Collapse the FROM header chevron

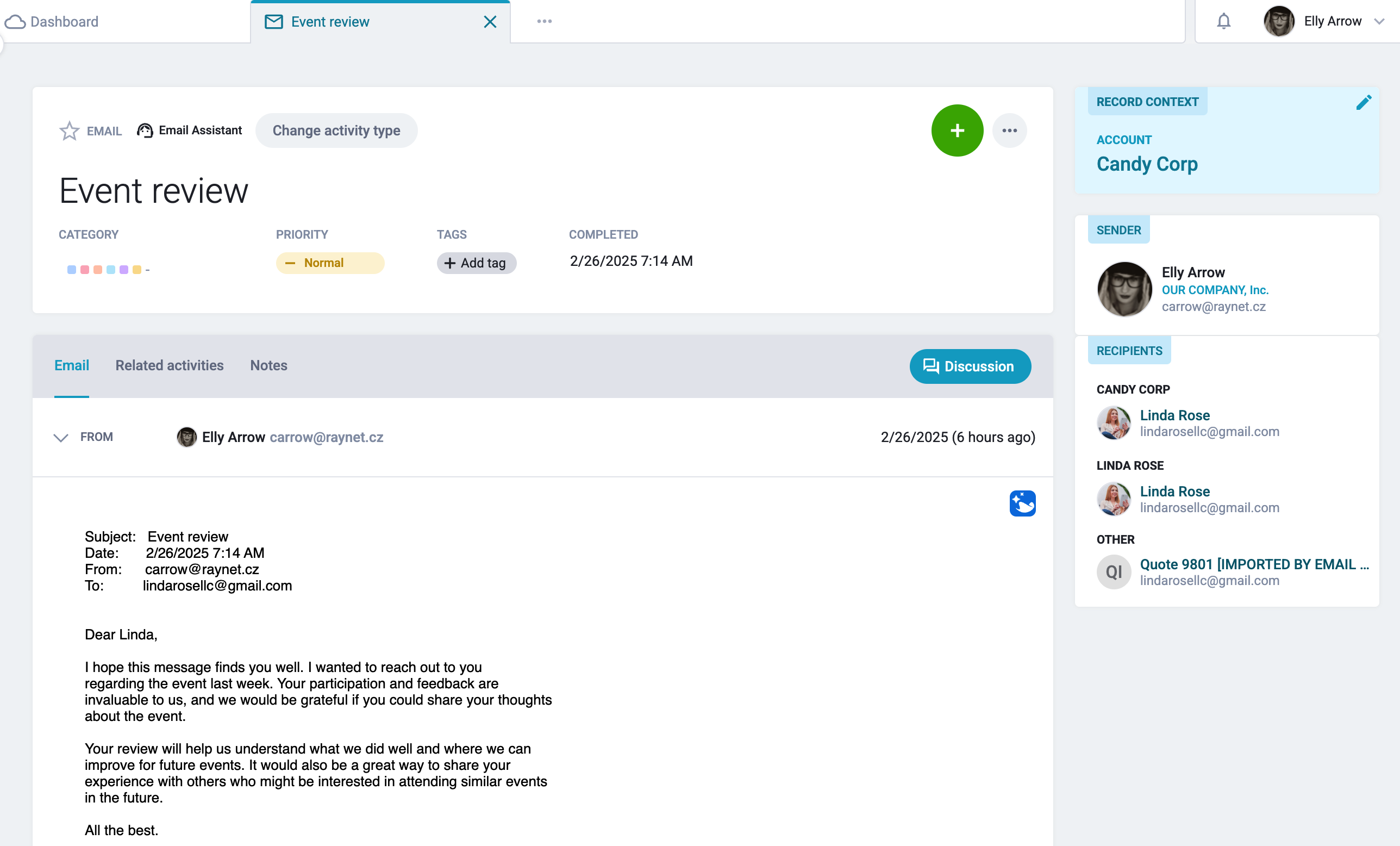pyautogui.click(x=61, y=437)
